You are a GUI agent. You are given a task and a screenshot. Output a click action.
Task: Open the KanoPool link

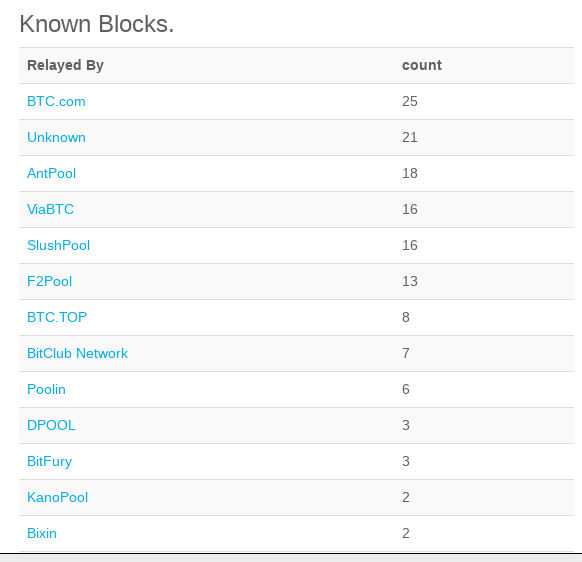[57, 497]
